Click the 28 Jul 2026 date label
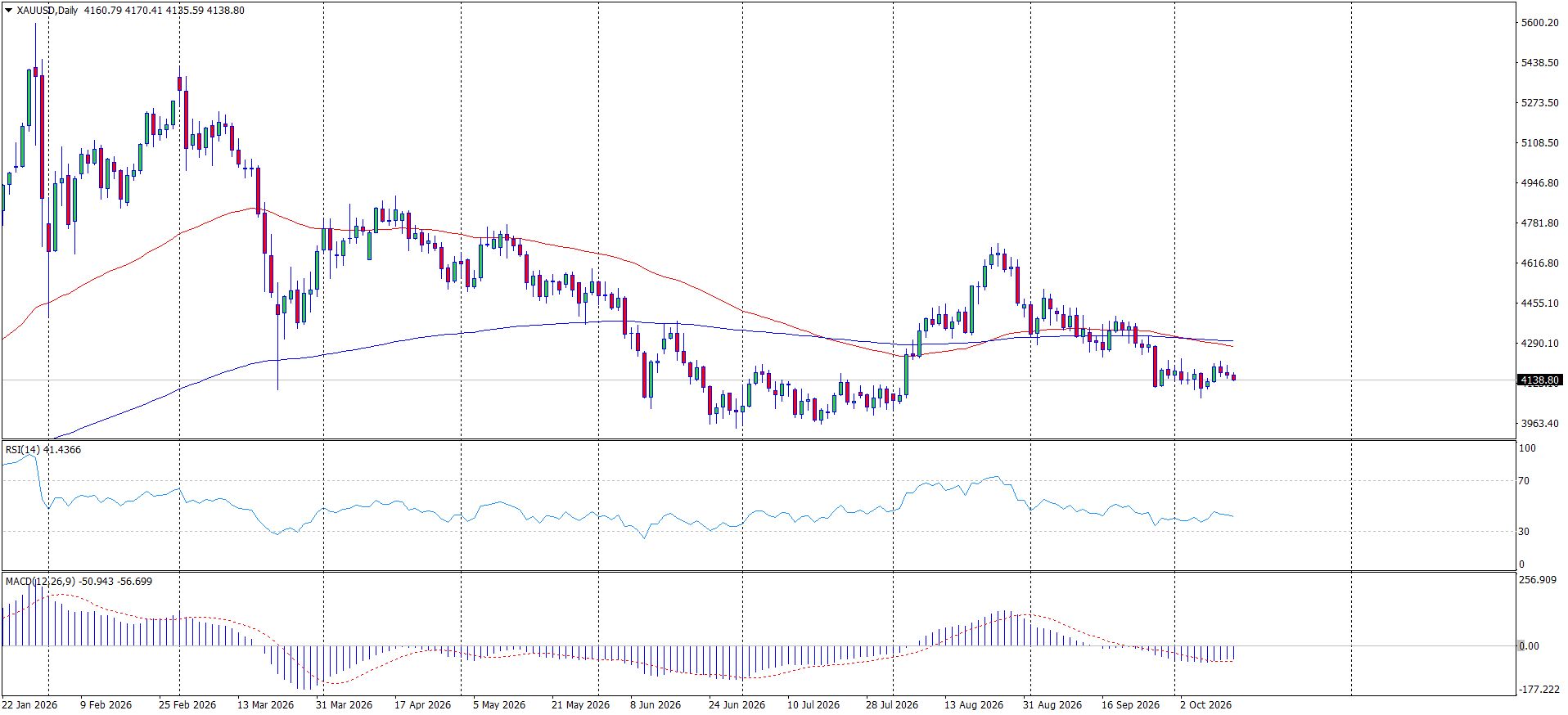 pyautogui.click(x=892, y=705)
